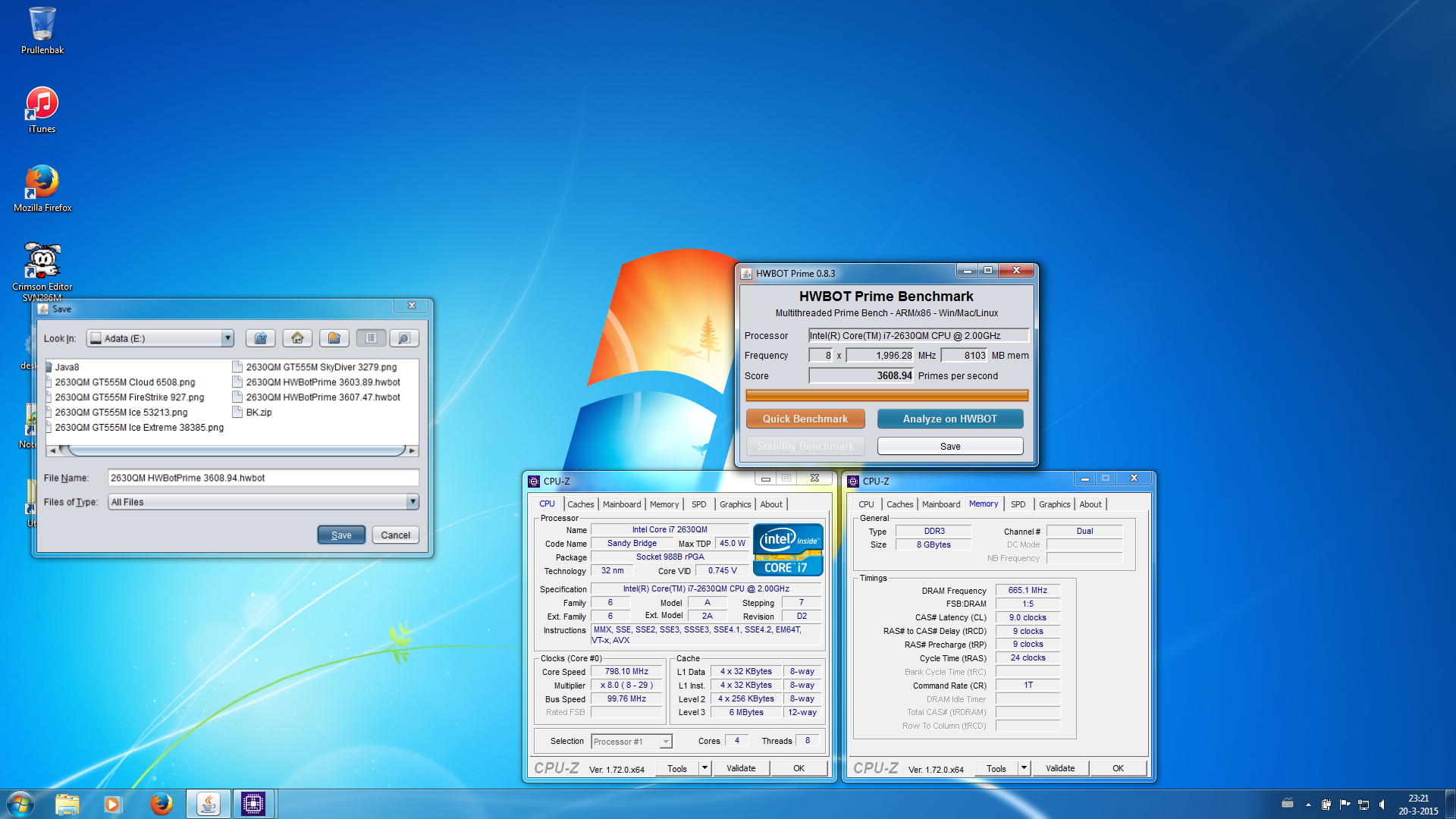Image resolution: width=1456 pixels, height=819 pixels.
Task: Open Tools dropdown arrow in left CPU-Z
Action: [704, 768]
